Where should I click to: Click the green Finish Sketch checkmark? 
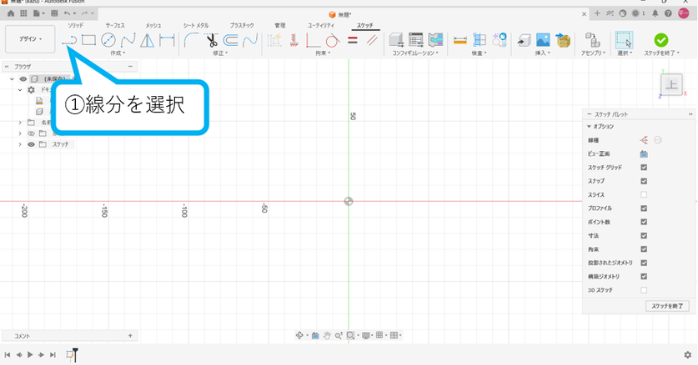(x=661, y=40)
